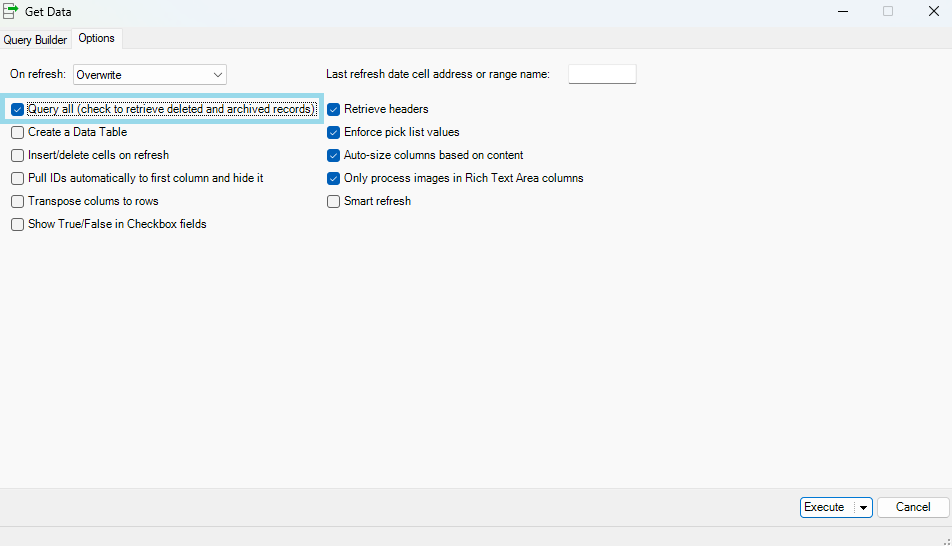
Task: Enable the Smart refresh checkbox
Action: tap(334, 201)
